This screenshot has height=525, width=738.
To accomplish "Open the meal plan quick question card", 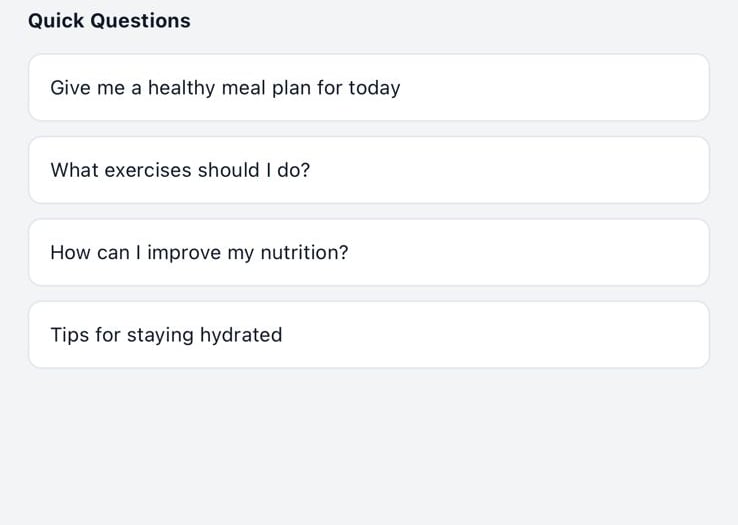I will (368, 88).
